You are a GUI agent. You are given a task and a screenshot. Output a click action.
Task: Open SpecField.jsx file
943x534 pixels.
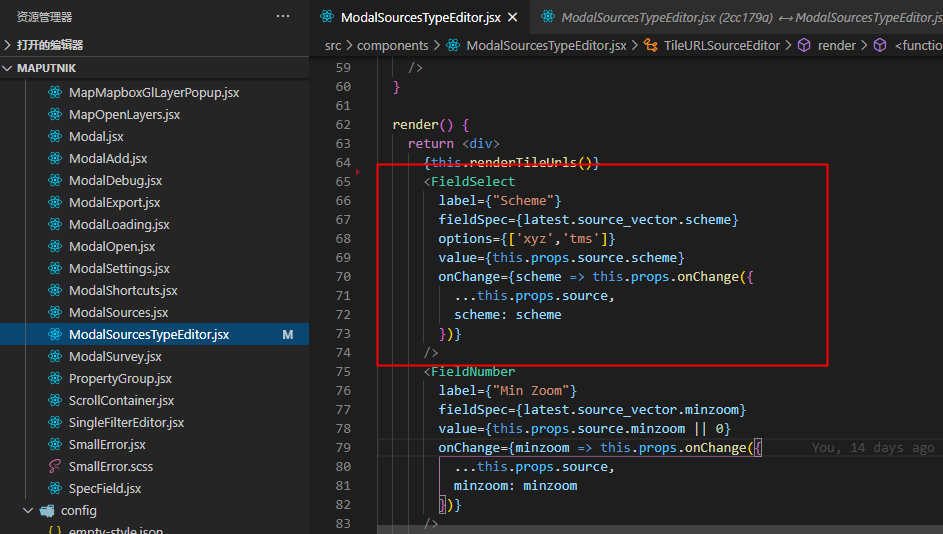point(105,489)
